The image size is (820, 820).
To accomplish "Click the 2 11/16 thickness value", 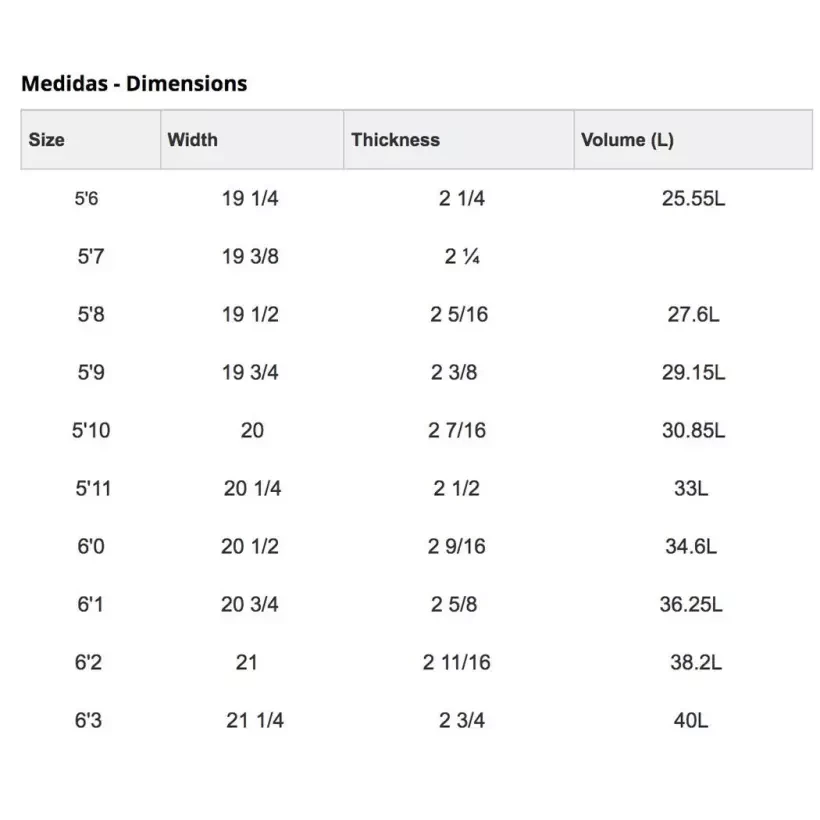I will [456, 662].
